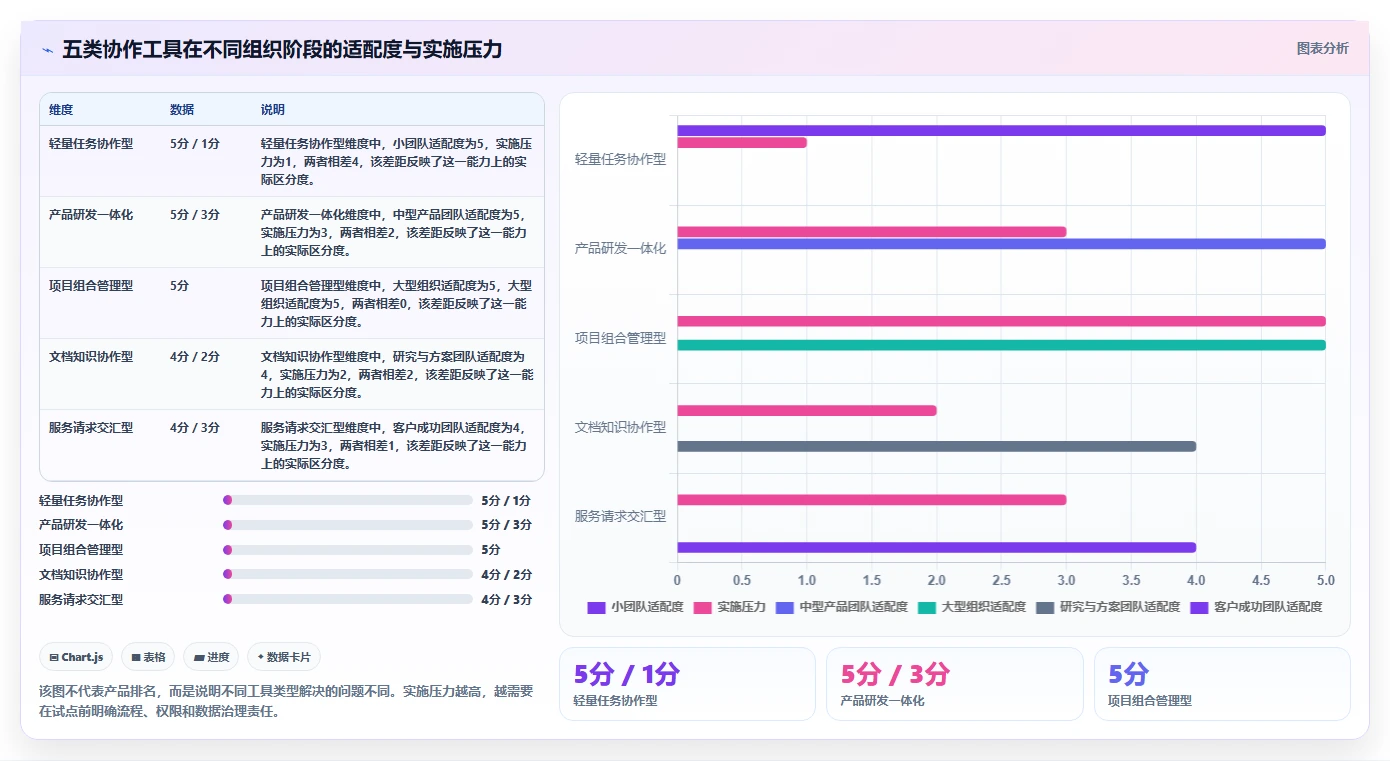Viewport: 1390px width, 761px height.
Task: Open the 5分 项目组合管理型 data card
Action: pos(1222,684)
